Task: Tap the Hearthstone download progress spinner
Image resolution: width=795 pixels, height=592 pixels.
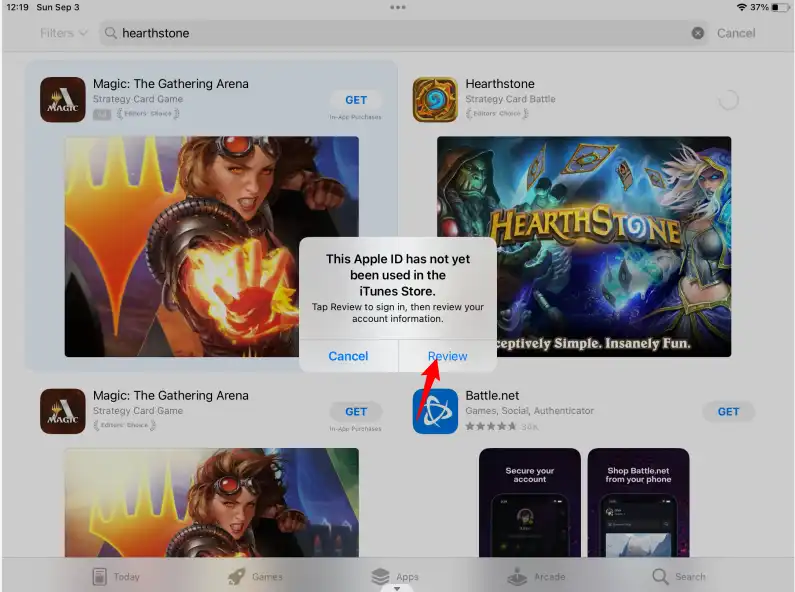Action: tap(728, 100)
